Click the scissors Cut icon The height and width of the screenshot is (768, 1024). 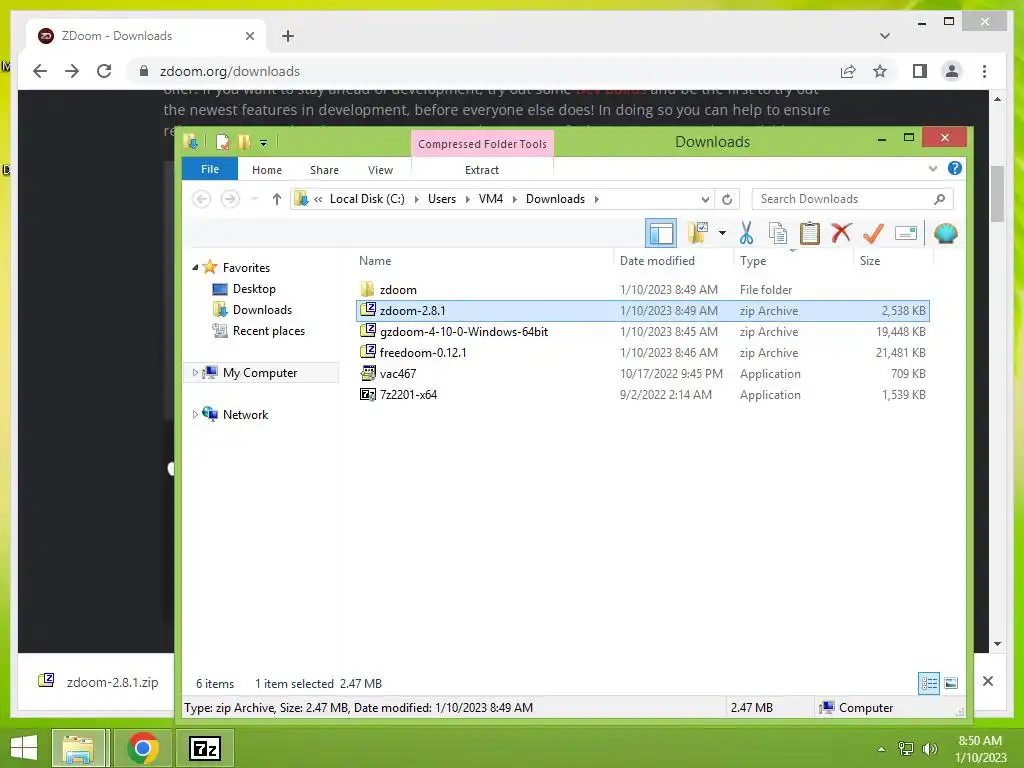click(746, 232)
